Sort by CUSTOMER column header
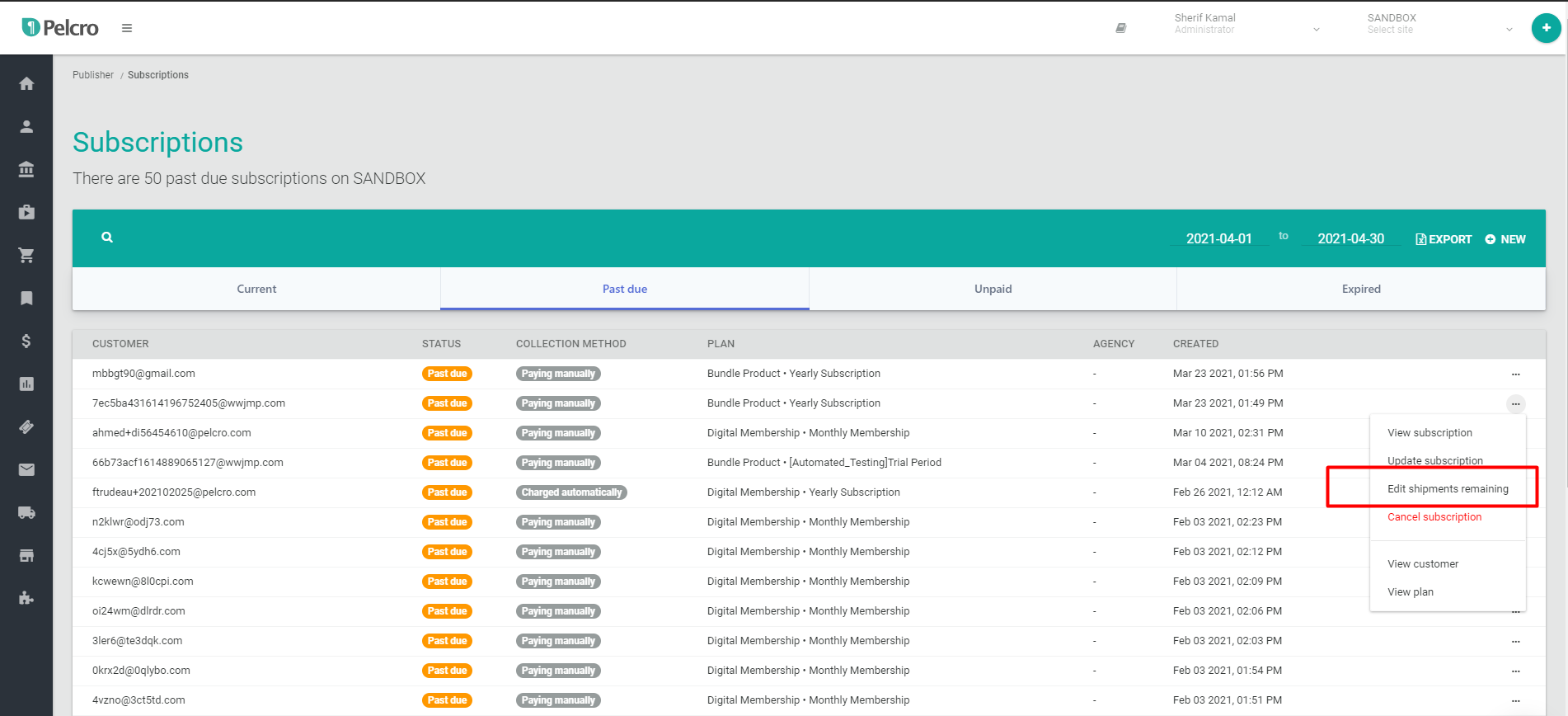The width and height of the screenshot is (1568, 716). pyautogui.click(x=120, y=344)
